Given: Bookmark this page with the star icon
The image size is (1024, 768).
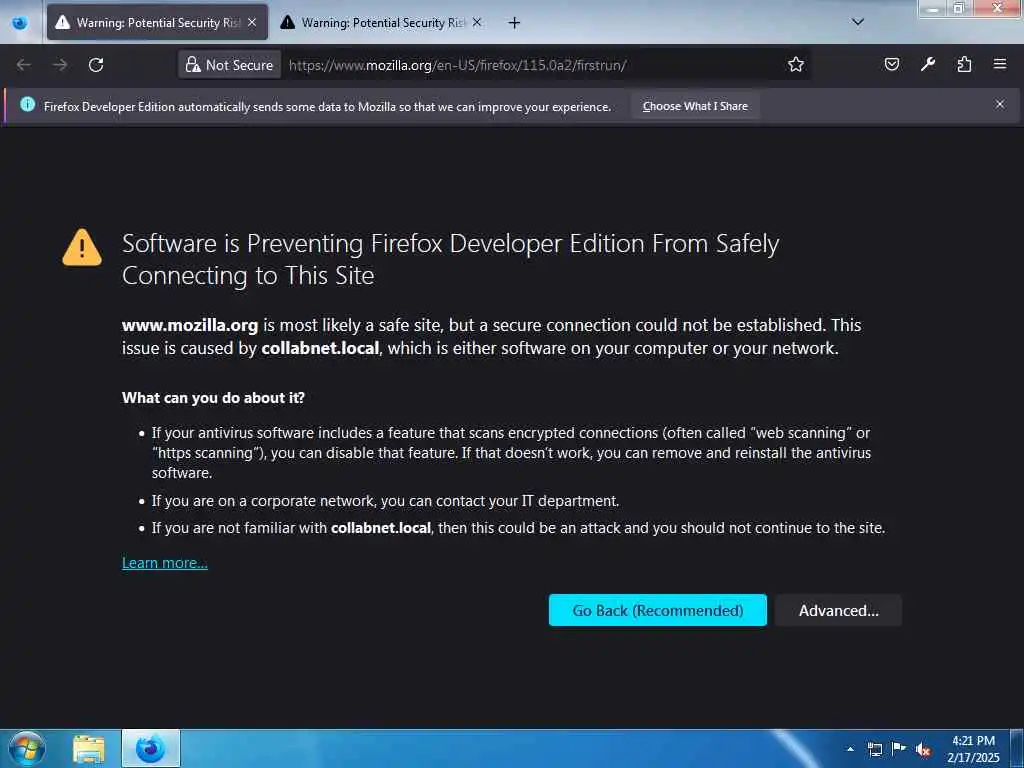Looking at the screenshot, I should pyautogui.click(x=795, y=65).
